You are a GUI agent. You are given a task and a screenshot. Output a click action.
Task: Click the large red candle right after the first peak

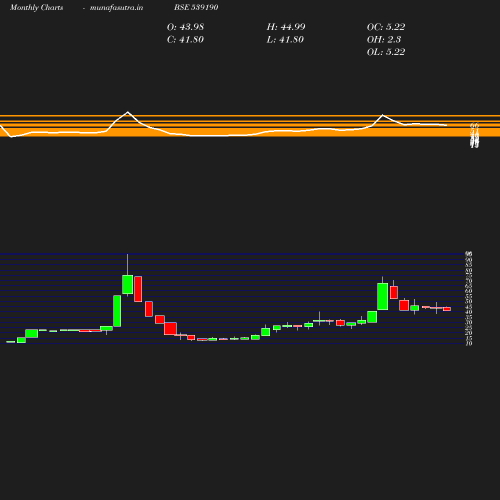[x=138, y=289]
